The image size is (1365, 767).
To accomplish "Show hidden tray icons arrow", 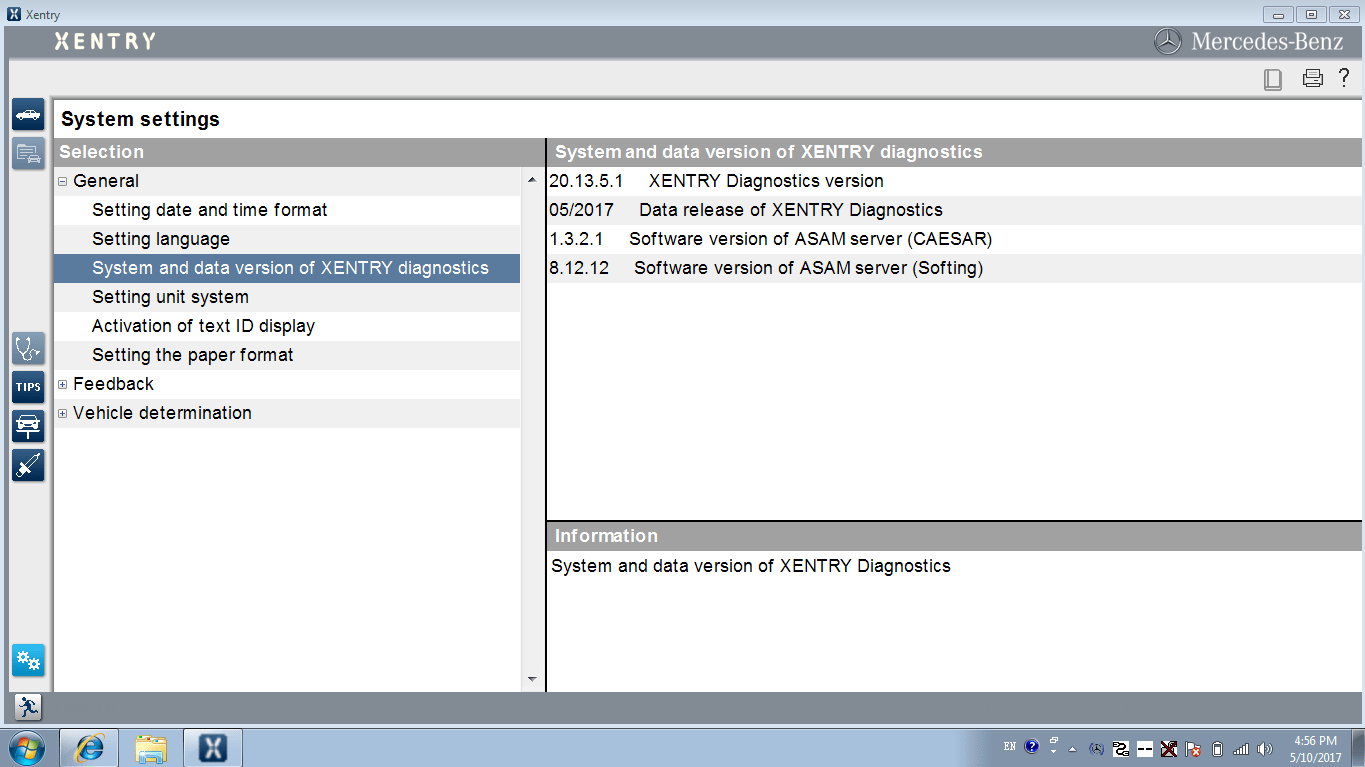I will [1073, 748].
